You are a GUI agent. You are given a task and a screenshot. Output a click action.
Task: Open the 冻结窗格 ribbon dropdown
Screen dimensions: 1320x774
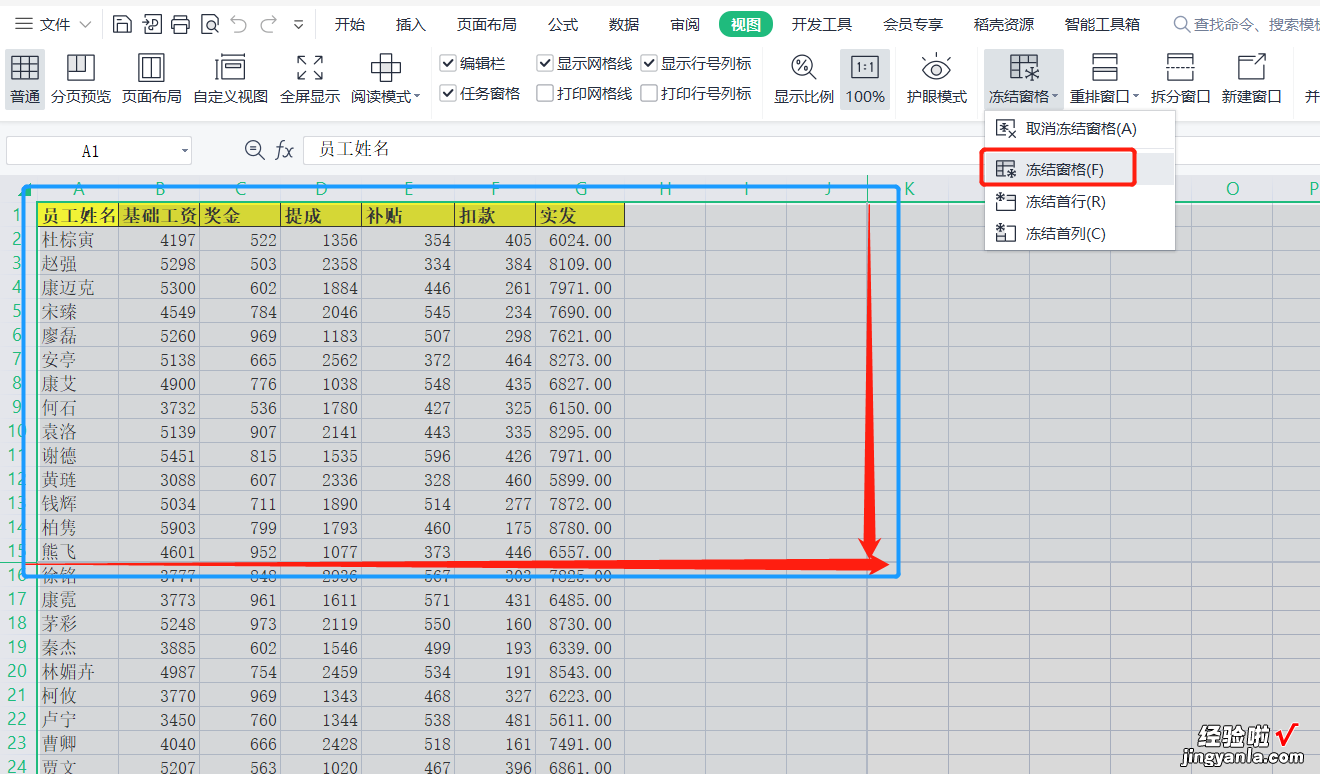click(1024, 79)
